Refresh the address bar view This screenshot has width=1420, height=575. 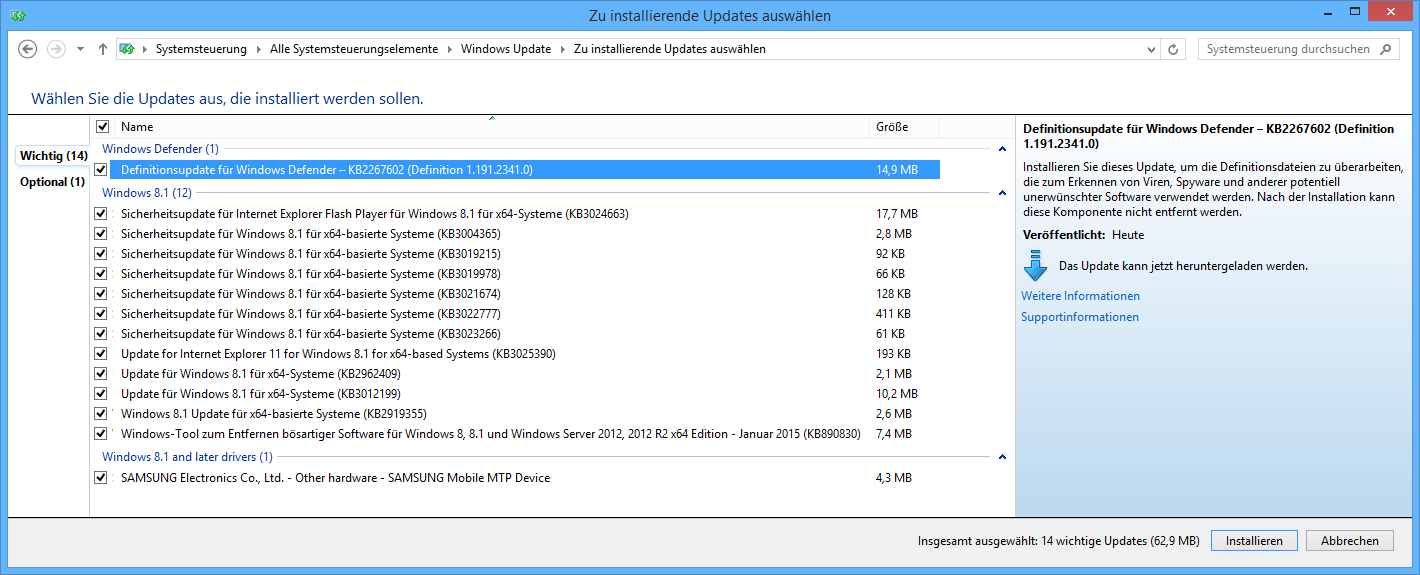tap(1174, 49)
